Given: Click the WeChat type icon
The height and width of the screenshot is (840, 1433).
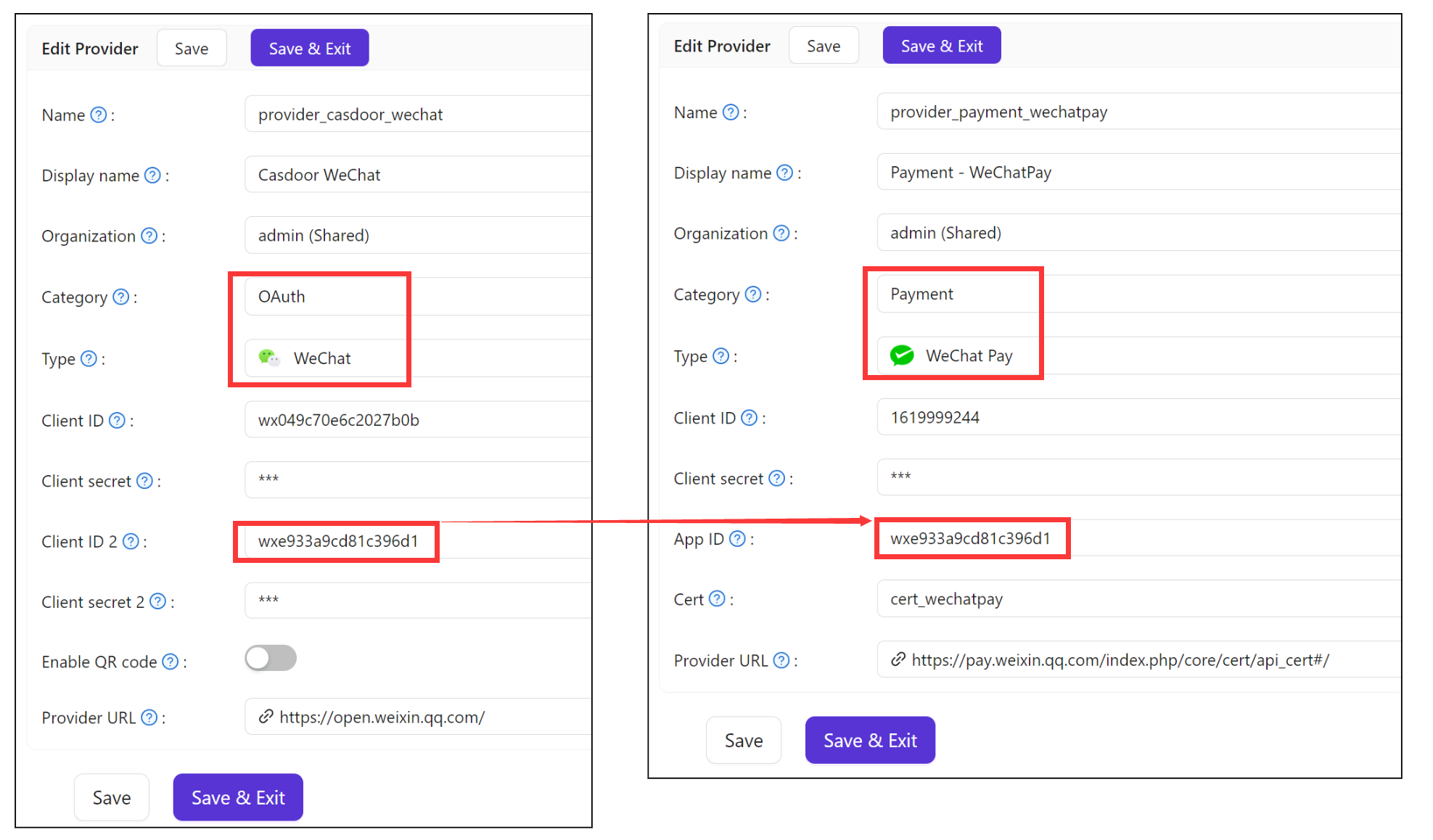Looking at the screenshot, I should 268,358.
